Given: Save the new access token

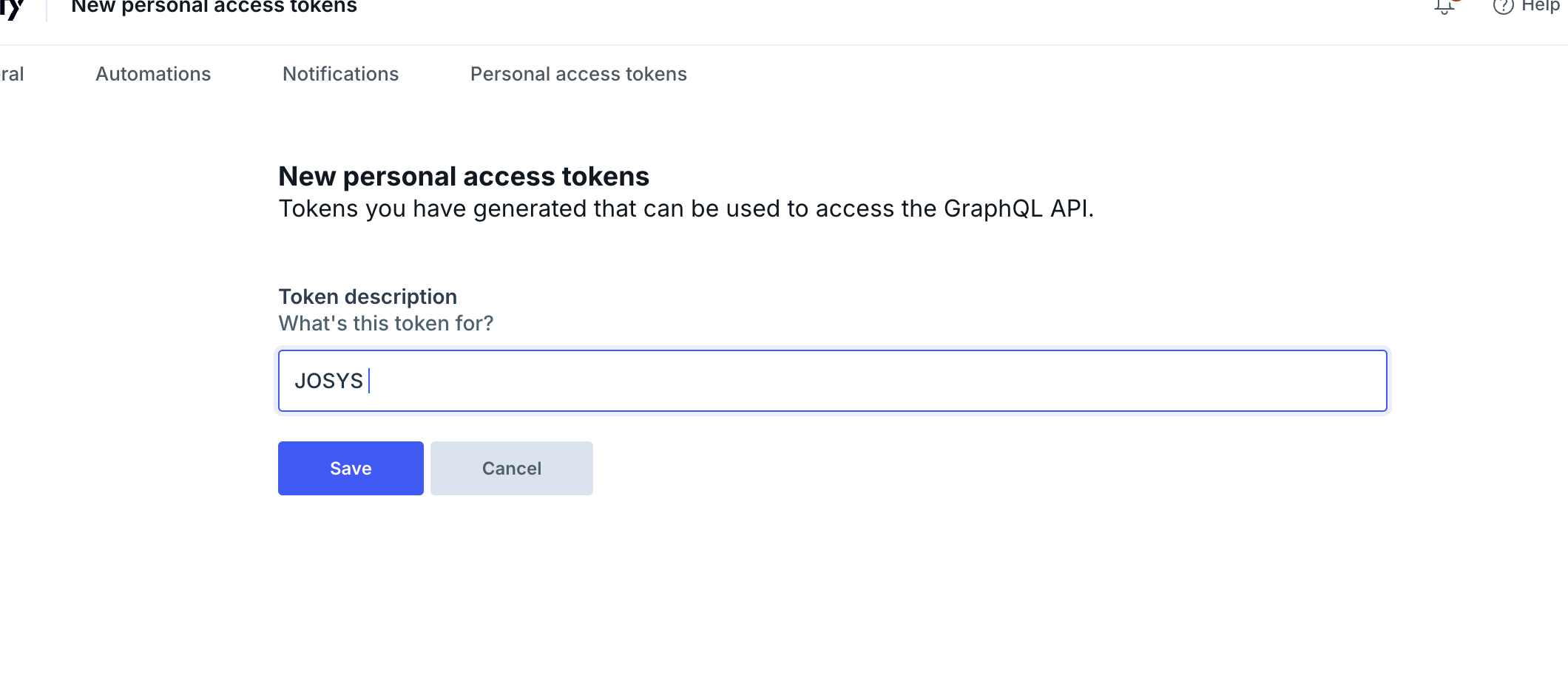Looking at the screenshot, I should pos(351,468).
